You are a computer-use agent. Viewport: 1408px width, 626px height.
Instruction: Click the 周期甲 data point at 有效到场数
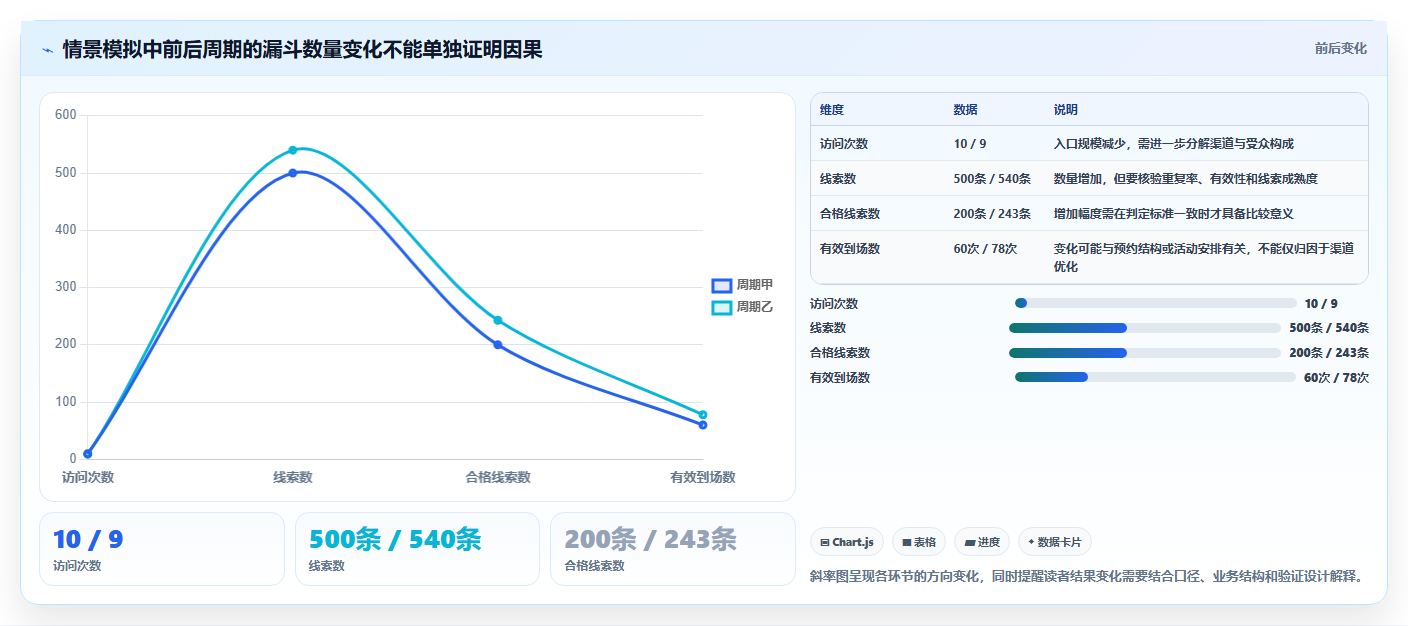[703, 425]
